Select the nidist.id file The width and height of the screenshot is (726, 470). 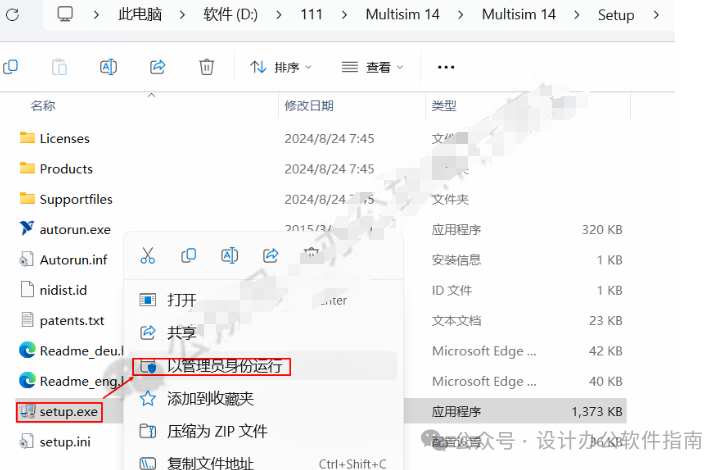point(63,290)
